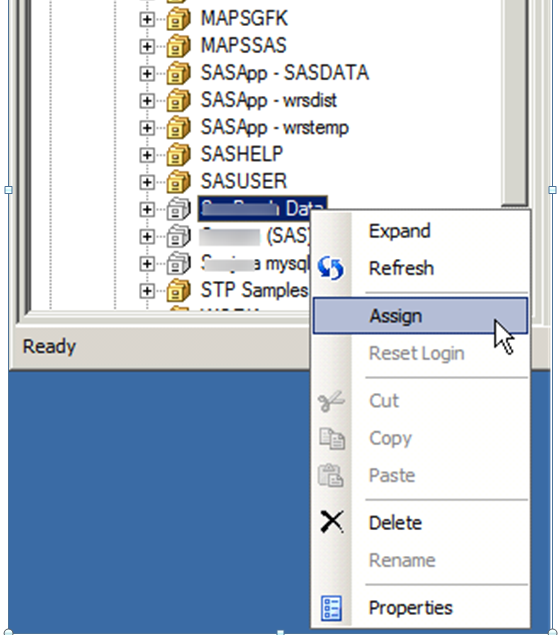Select the SASUSER tree item label
558x635 pixels.
244,181
